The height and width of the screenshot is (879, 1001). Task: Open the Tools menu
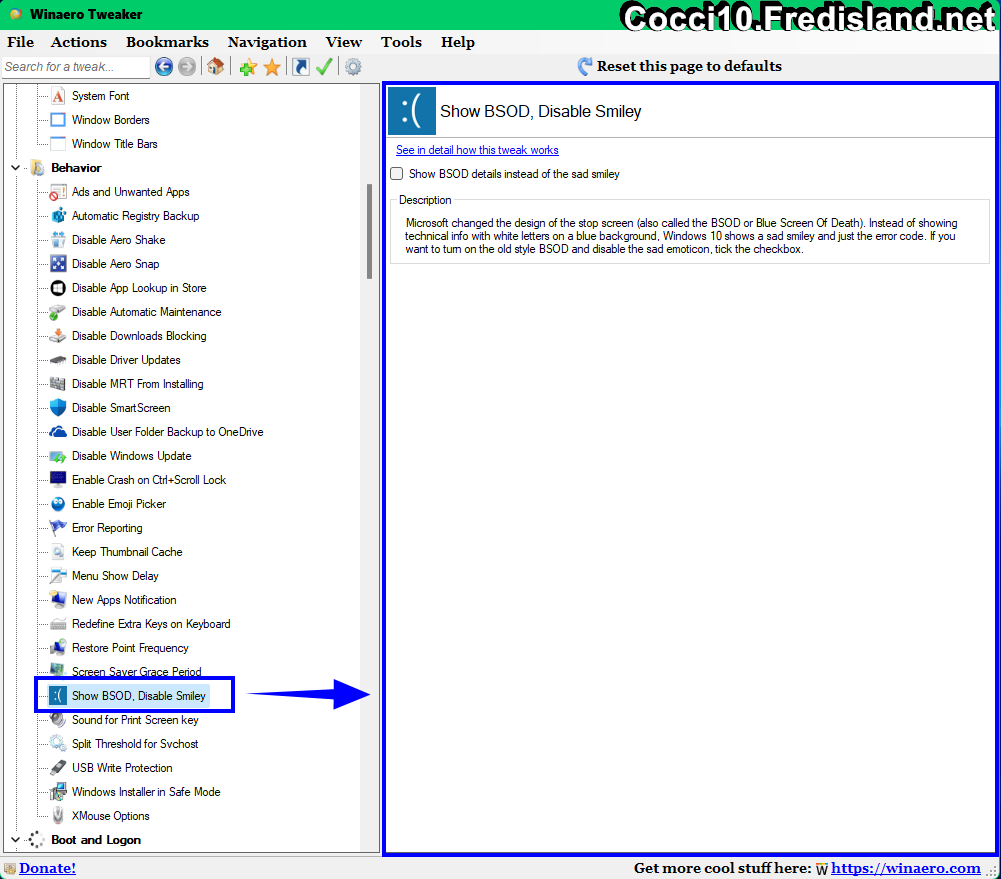click(401, 42)
